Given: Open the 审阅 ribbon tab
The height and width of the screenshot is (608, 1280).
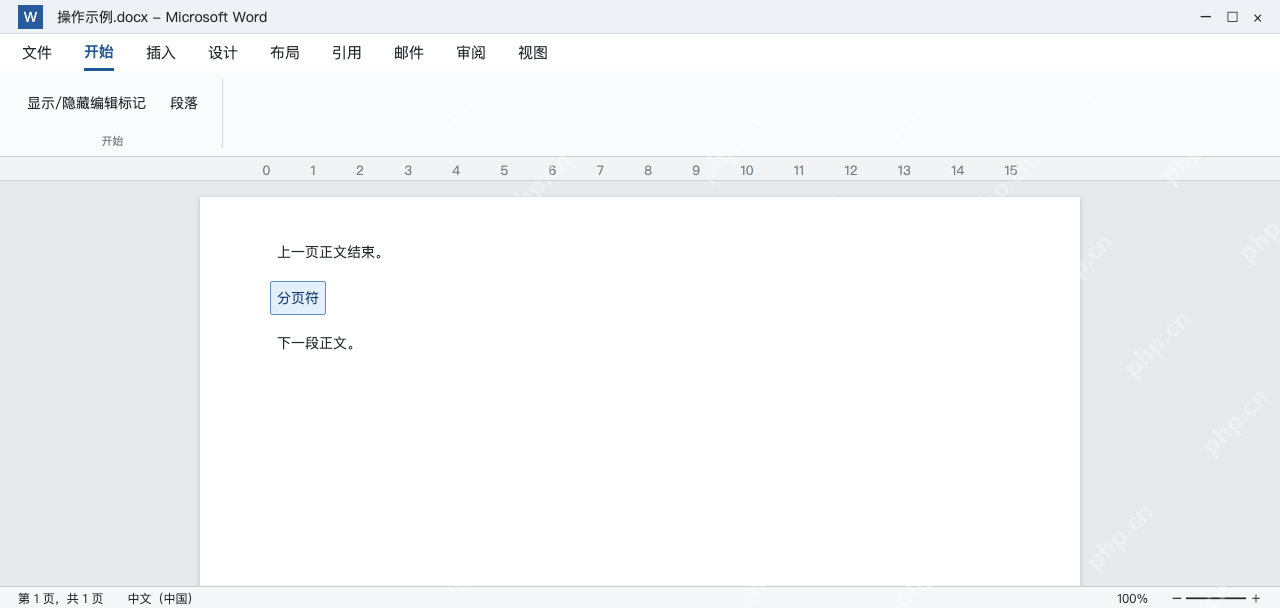Looking at the screenshot, I should tap(471, 53).
